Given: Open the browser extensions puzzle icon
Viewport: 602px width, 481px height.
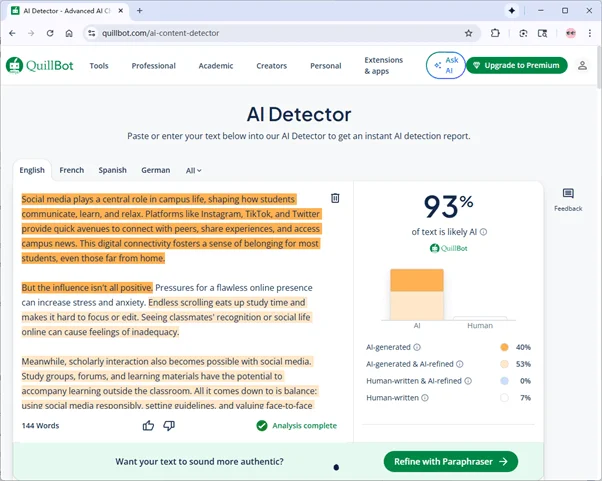Looking at the screenshot, I should (495, 32).
